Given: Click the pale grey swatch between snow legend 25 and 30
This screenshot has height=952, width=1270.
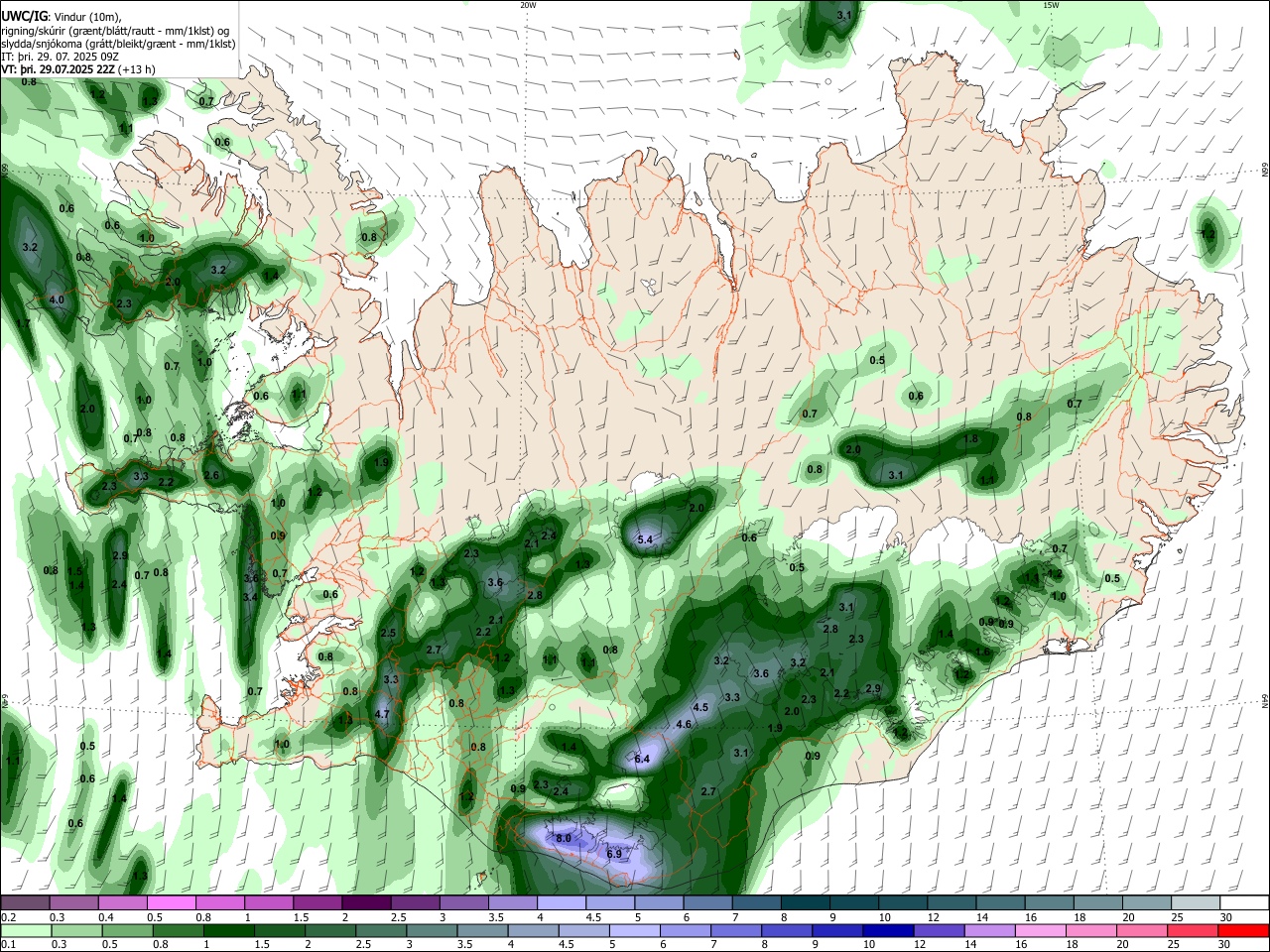Looking at the screenshot, I should 1195,903.
